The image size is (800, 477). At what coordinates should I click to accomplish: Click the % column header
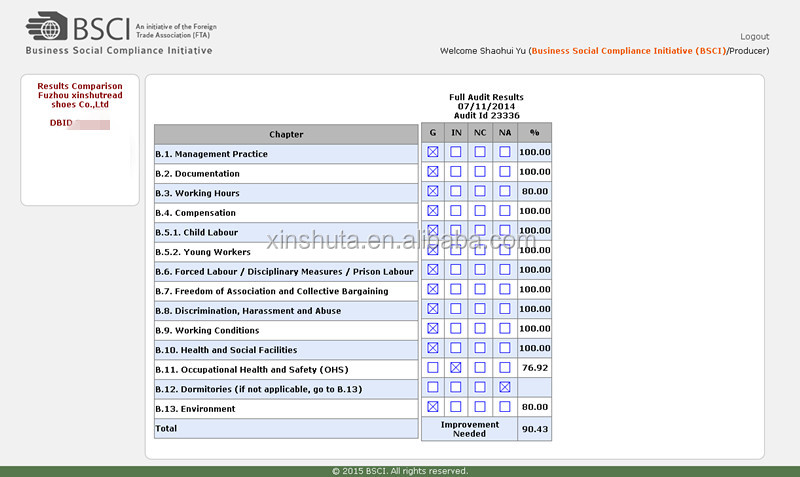click(x=535, y=133)
